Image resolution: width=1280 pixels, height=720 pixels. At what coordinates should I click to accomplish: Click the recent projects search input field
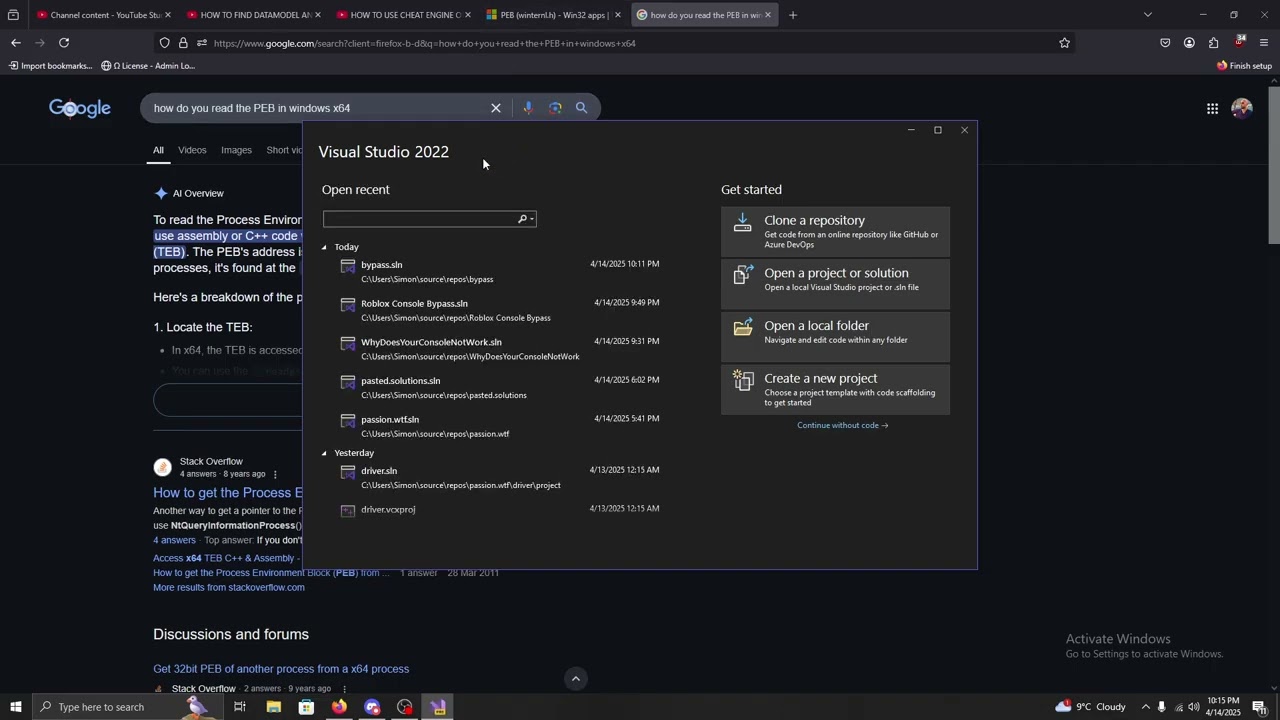tap(420, 219)
